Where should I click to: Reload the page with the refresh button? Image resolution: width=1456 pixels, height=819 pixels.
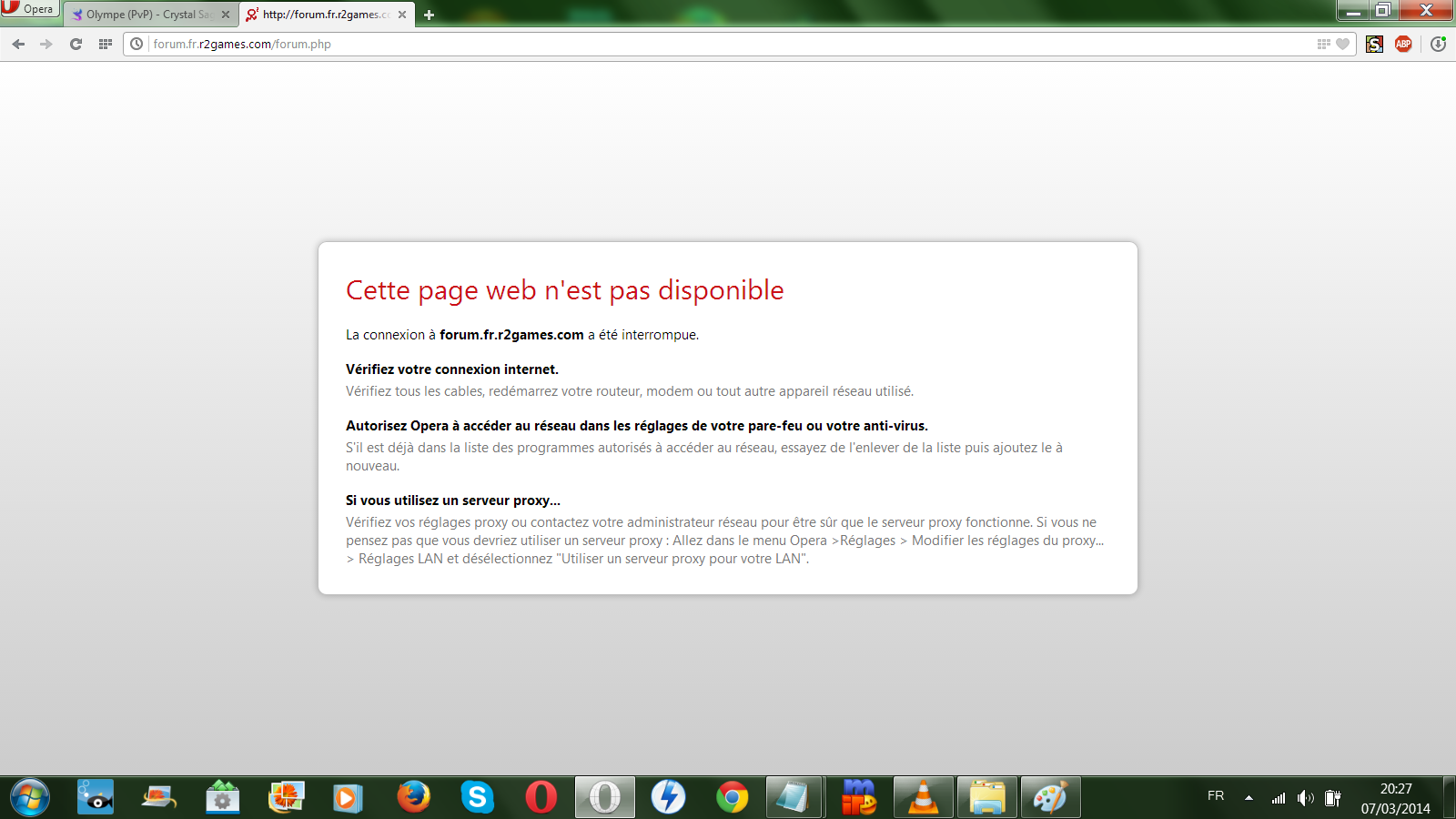point(76,44)
